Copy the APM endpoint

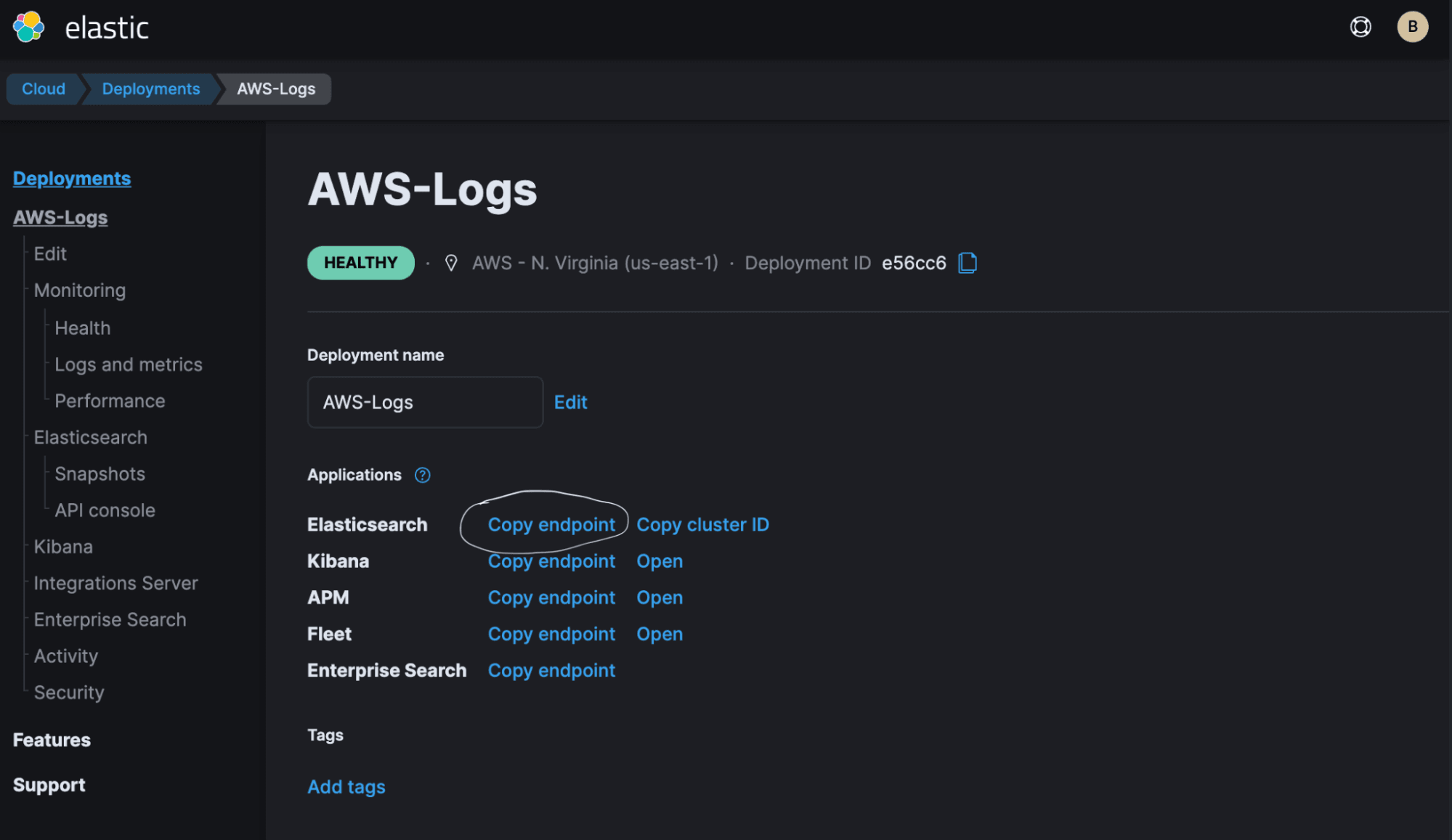[x=551, y=598]
